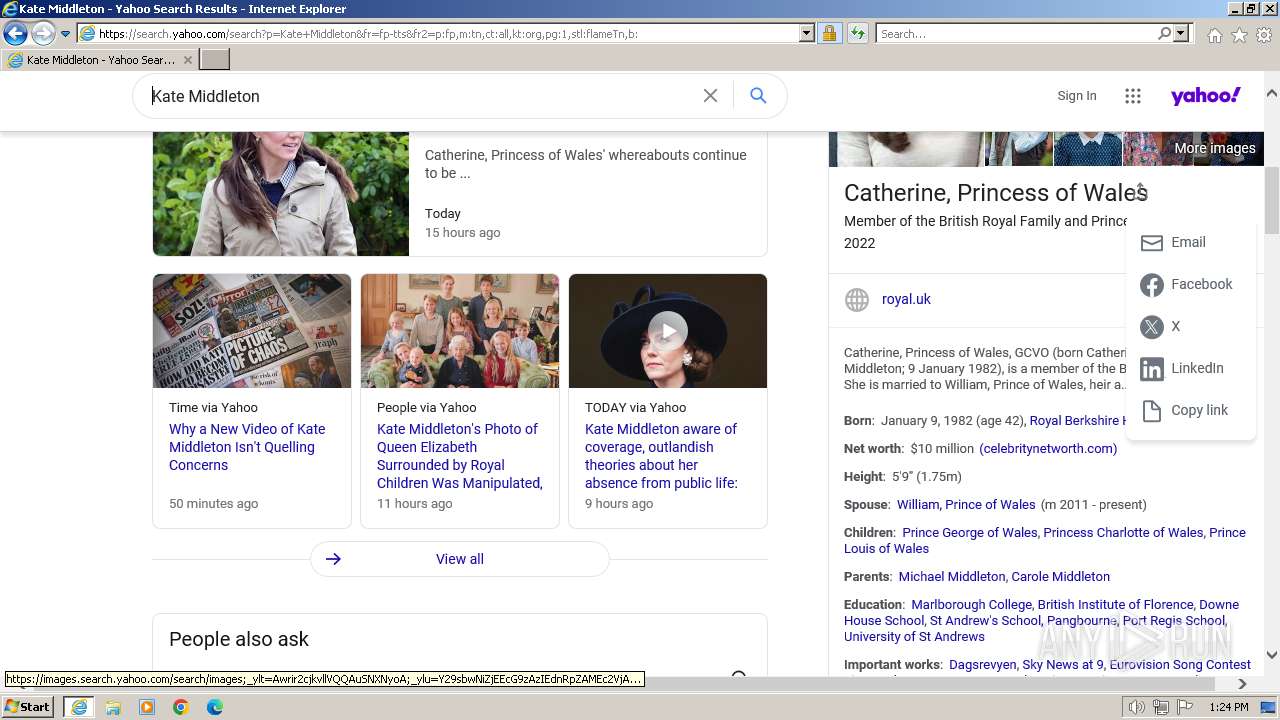This screenshot has height=720, width=1280.
Task: Expand the address bar URL dropdown
Action: [807, 34]
